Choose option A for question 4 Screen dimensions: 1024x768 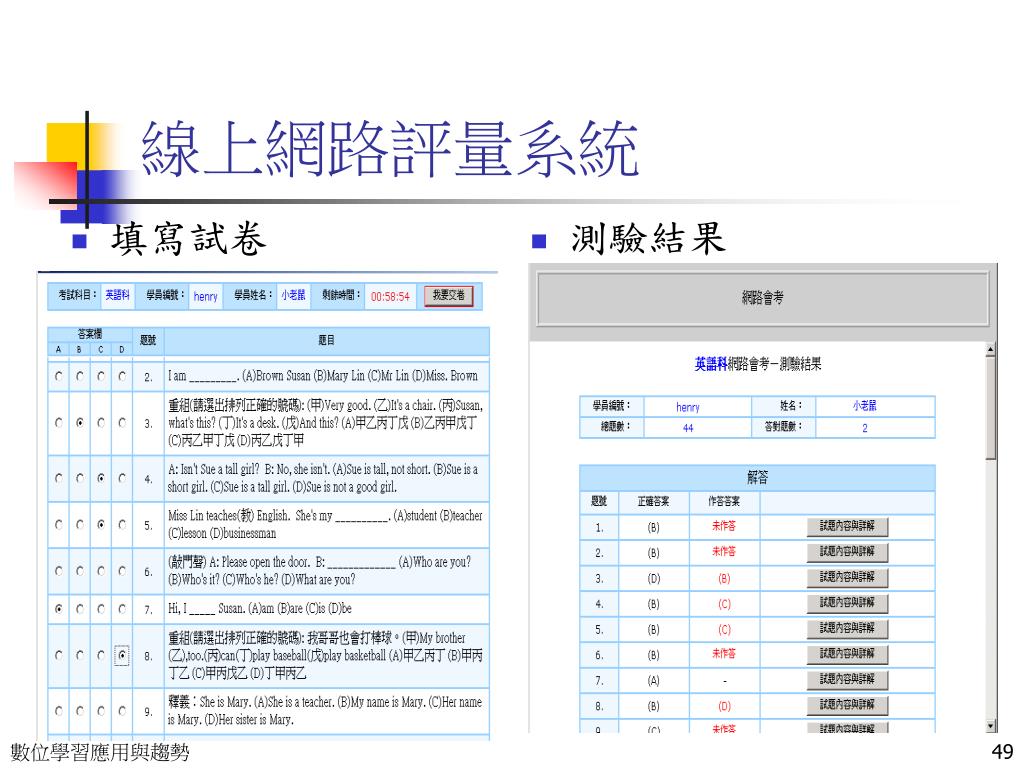[x=59, y=478]
